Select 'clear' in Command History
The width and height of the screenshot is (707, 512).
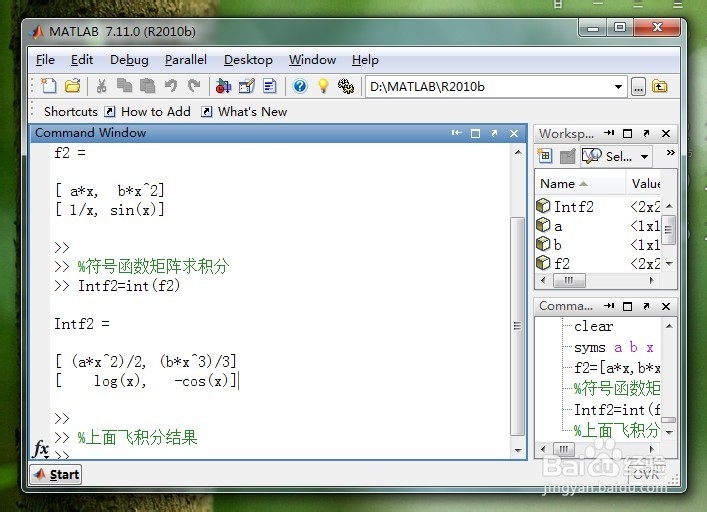pos(593,326)
